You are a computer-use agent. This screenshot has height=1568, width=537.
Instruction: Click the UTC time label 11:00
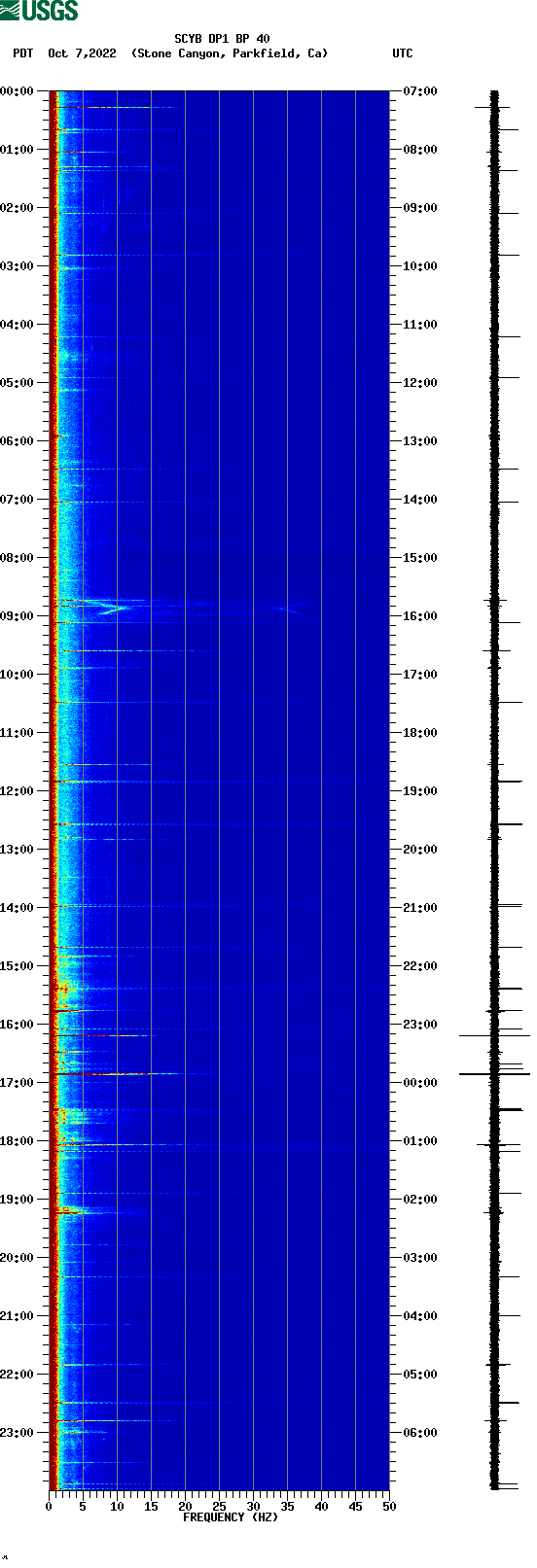pos(420,325)
